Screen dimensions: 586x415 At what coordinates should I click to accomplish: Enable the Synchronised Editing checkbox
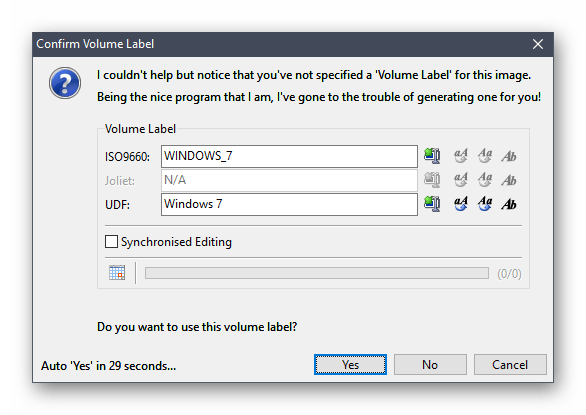(111, 242)
